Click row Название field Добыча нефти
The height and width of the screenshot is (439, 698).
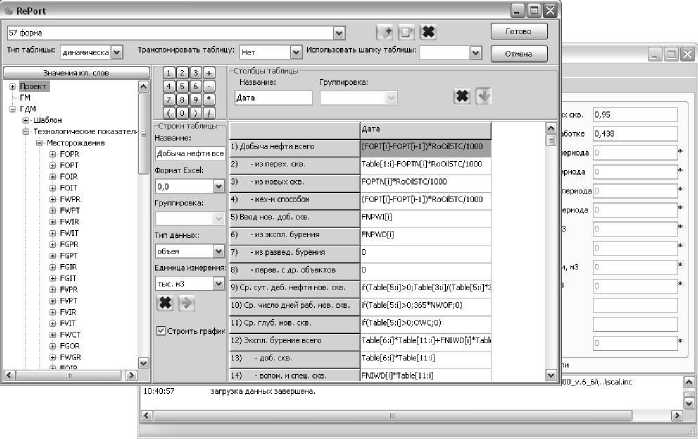[191, 153]
